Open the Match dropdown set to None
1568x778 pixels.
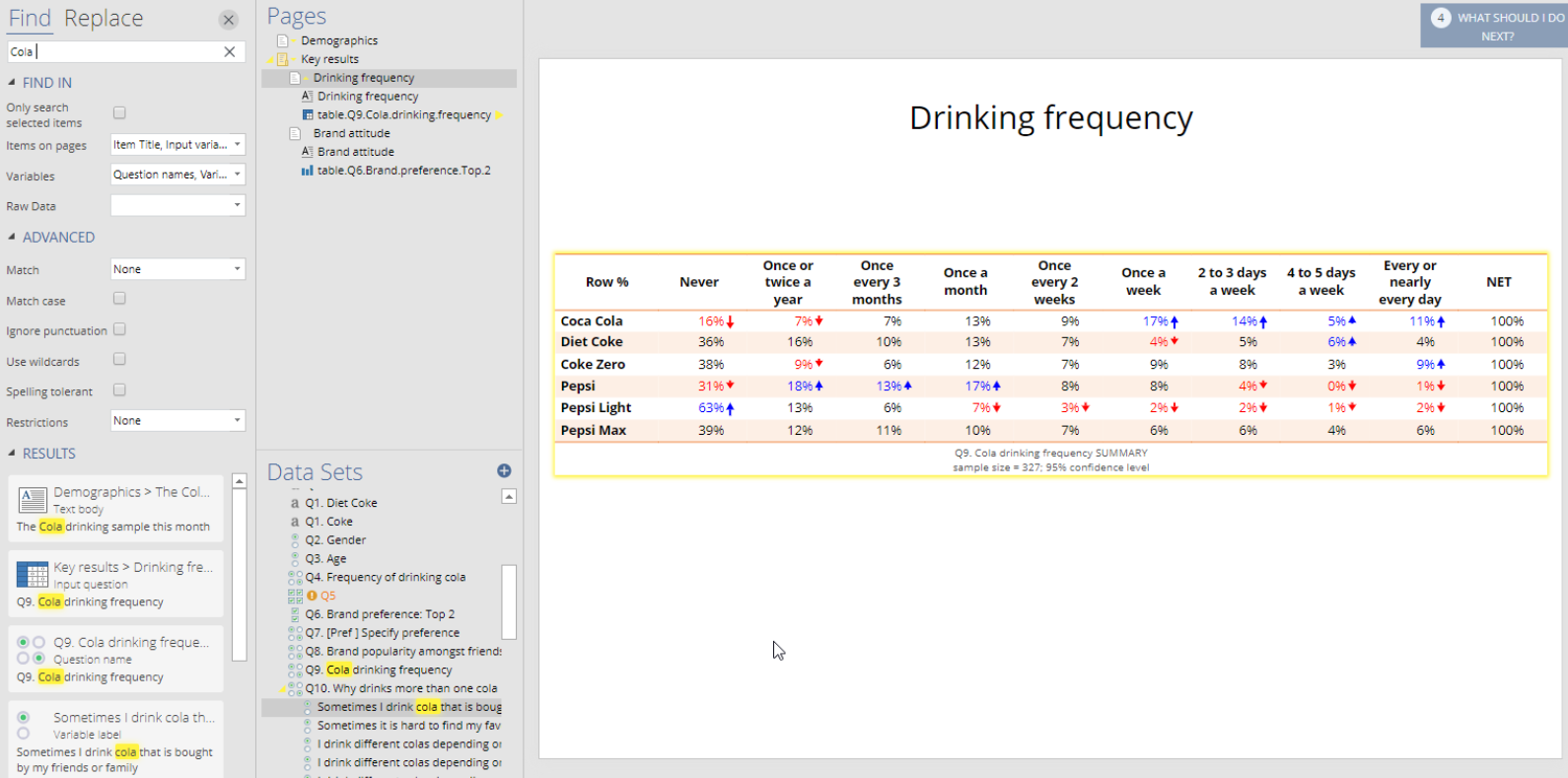click(178, 269)
